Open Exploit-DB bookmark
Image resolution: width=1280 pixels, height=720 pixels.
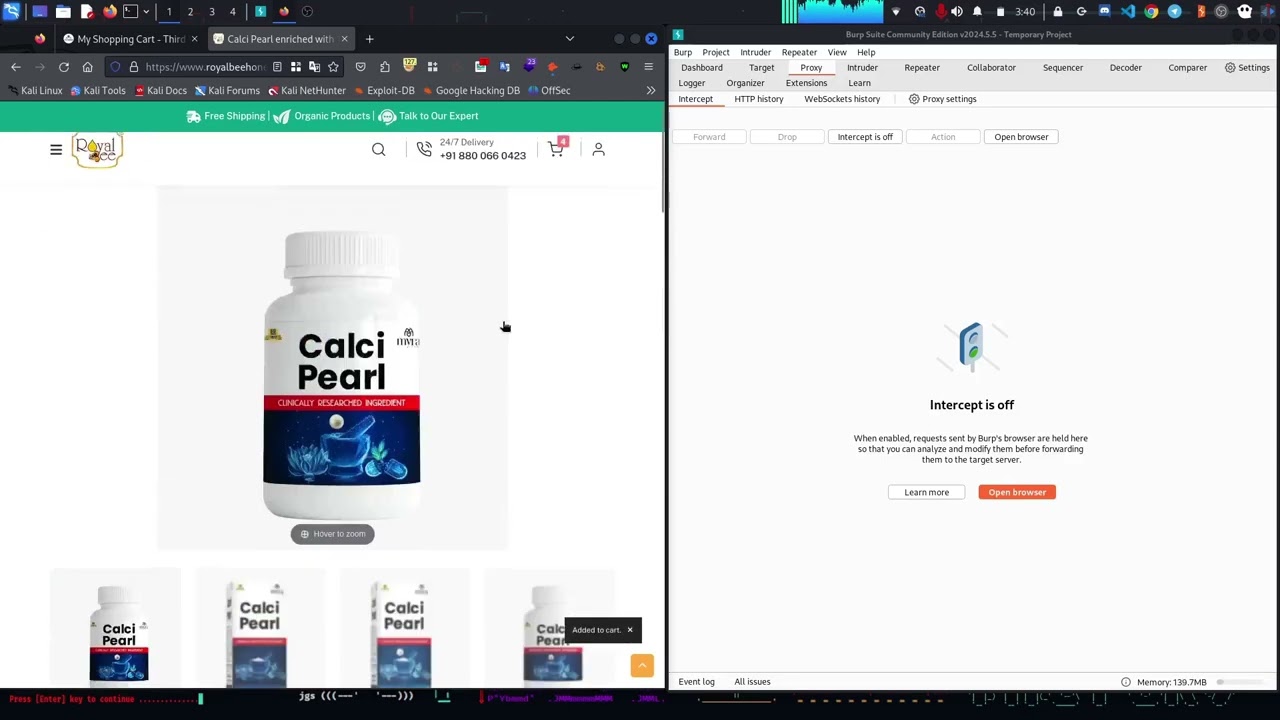384,90
